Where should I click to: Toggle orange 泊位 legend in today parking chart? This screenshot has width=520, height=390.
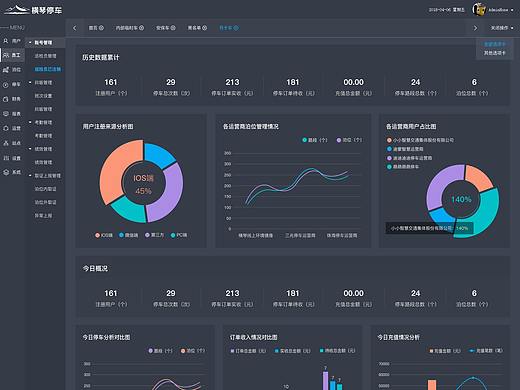point(193,351)
